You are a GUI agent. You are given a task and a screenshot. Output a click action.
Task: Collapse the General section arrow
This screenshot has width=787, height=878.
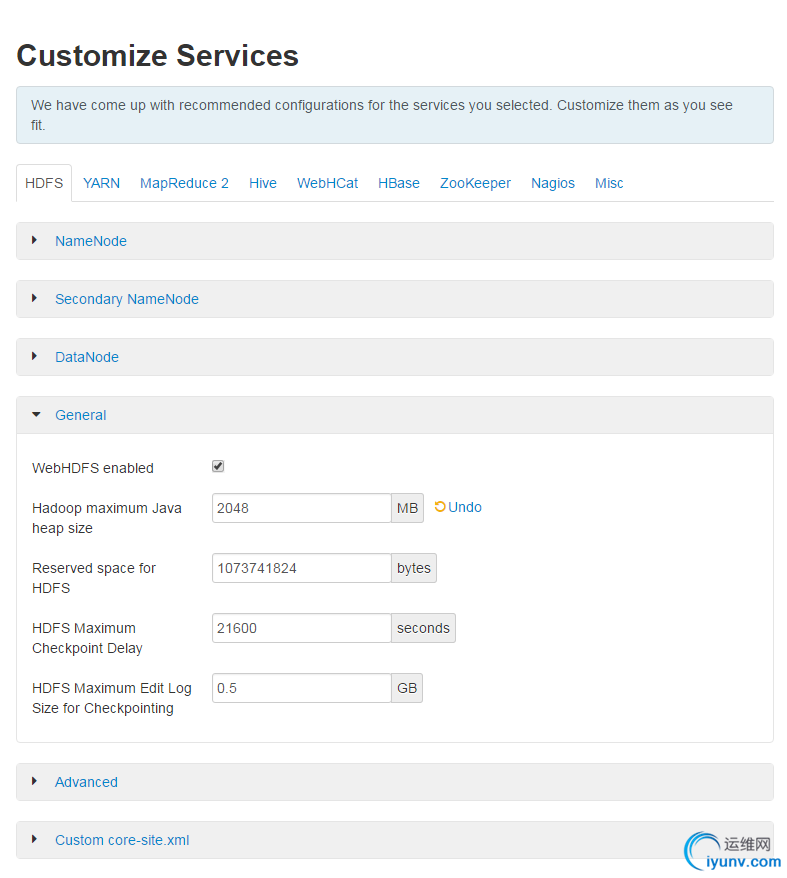tap(36, 414)
